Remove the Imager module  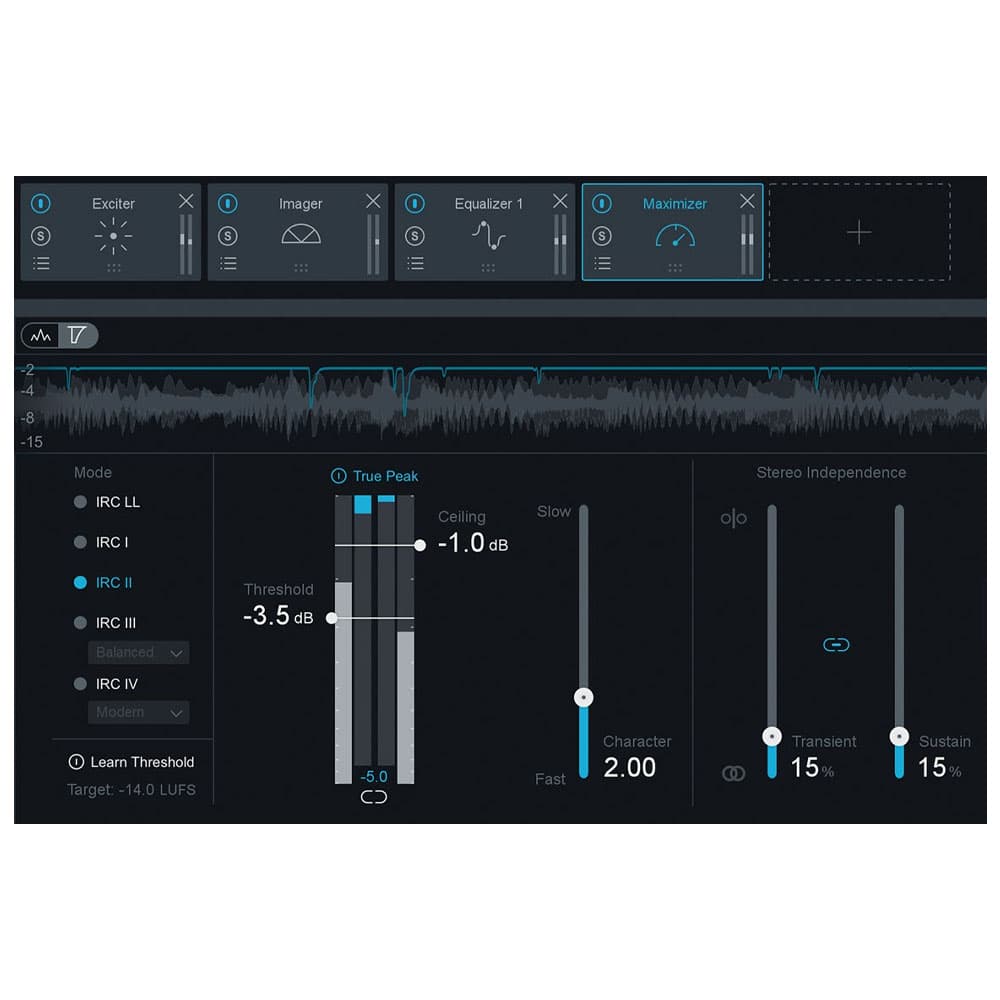pyautogui.click(x=373, y=201)
